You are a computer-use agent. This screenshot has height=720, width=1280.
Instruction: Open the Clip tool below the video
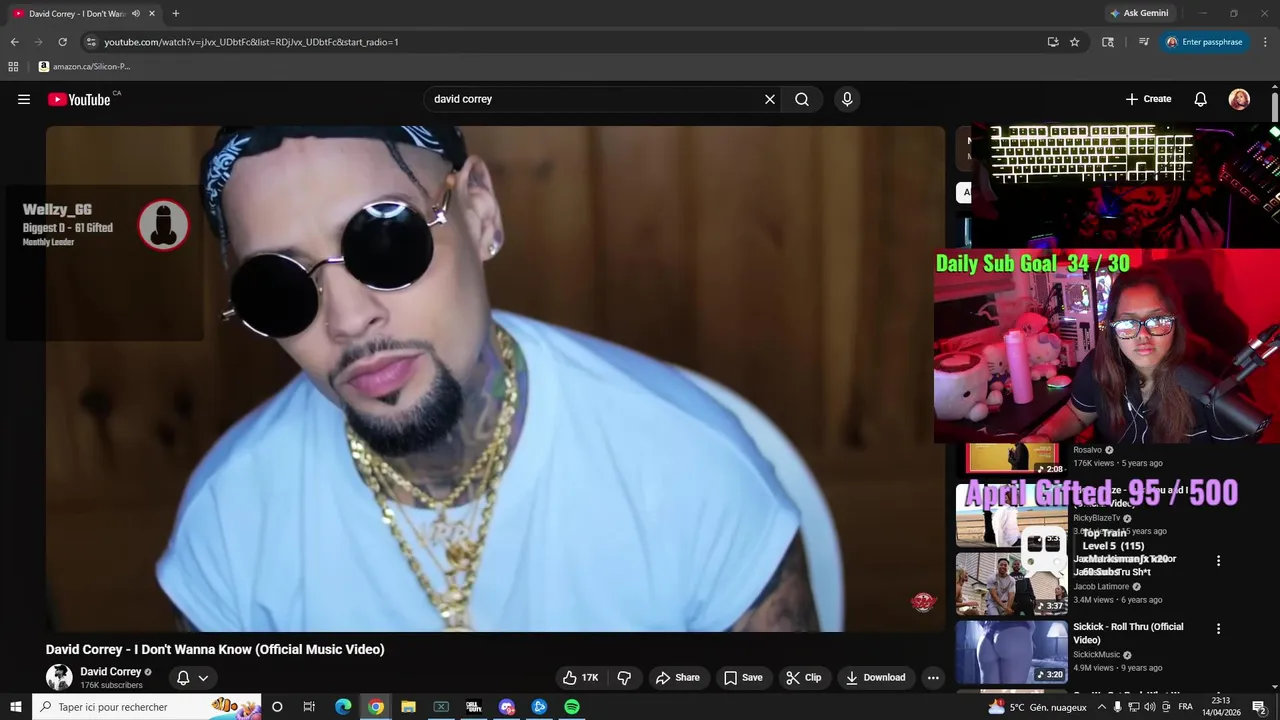803,677
